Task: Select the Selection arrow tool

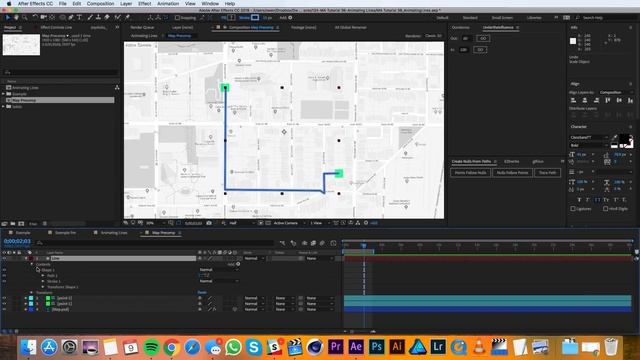Action: [x=7, y=18]
